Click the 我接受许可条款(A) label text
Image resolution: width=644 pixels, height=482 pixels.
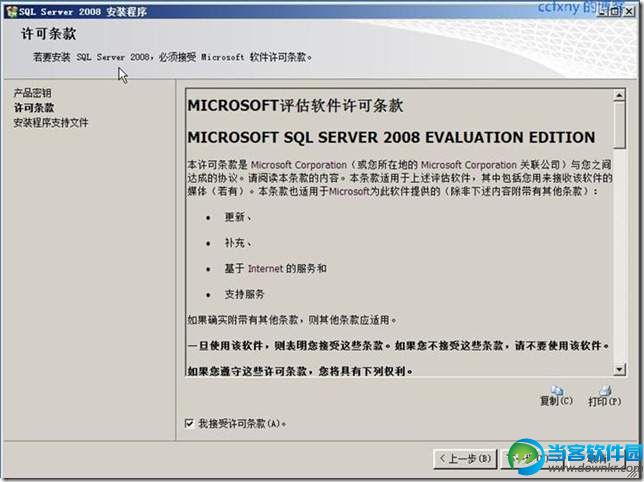tap(242, 423)
